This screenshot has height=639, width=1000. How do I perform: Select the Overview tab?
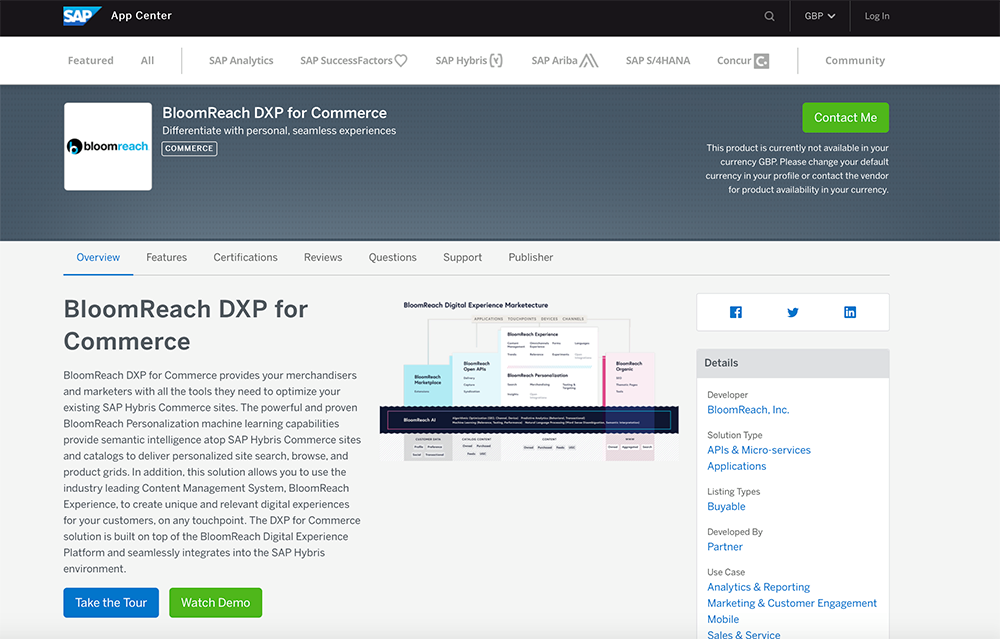98,258
